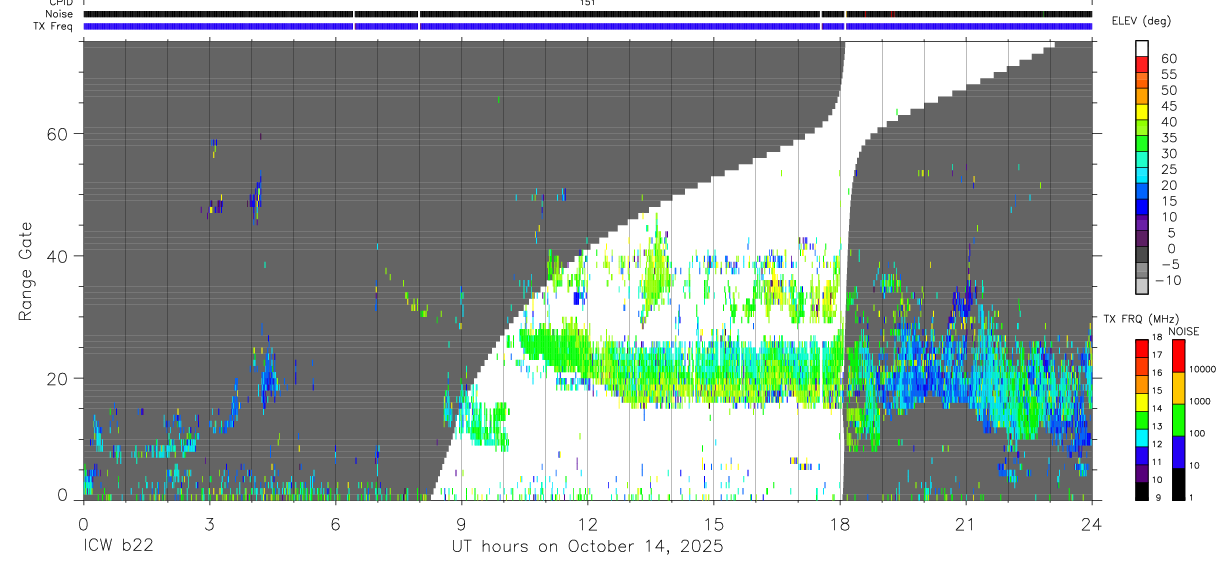This screenshot has width=1228, height=567.
Task: Click the '151' CPID value at top
Action: point(587,3)
